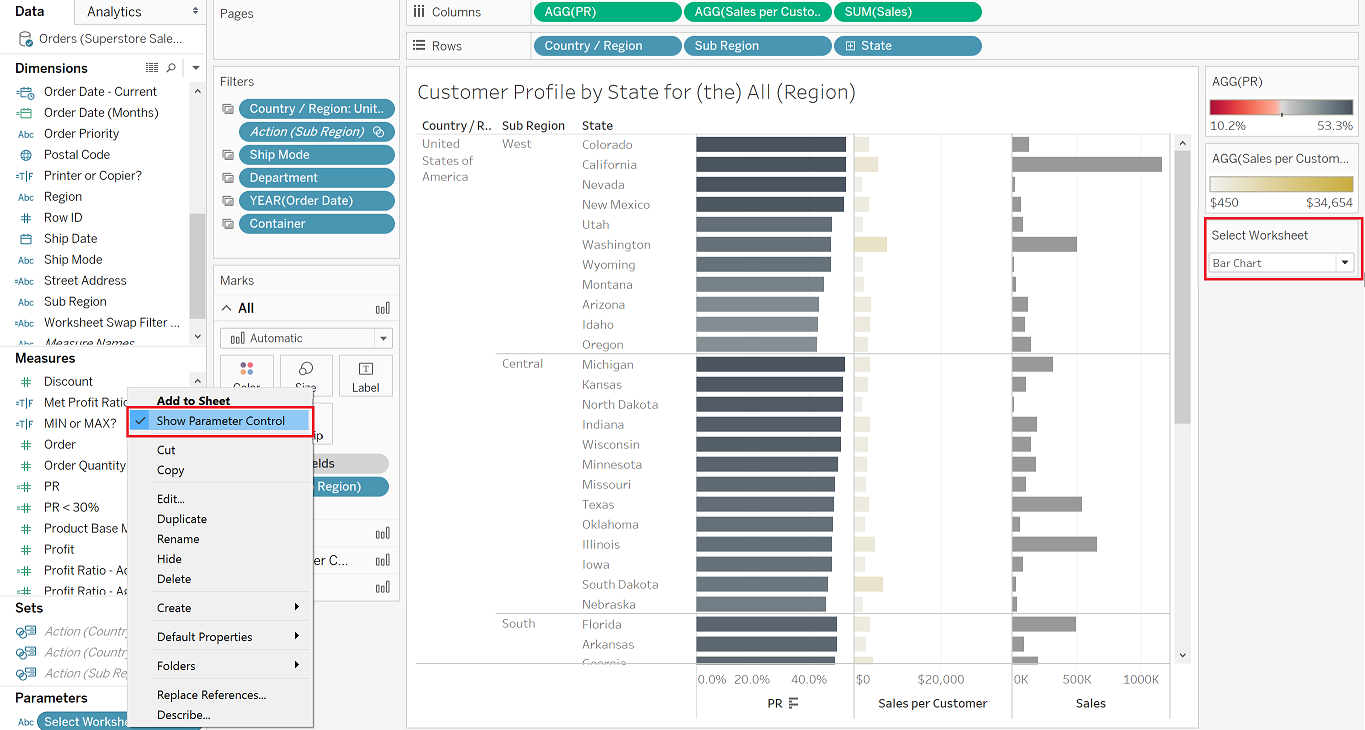Open the Automatic mark type dropdown
The image size is (1365, 730).
click(306, 338)
